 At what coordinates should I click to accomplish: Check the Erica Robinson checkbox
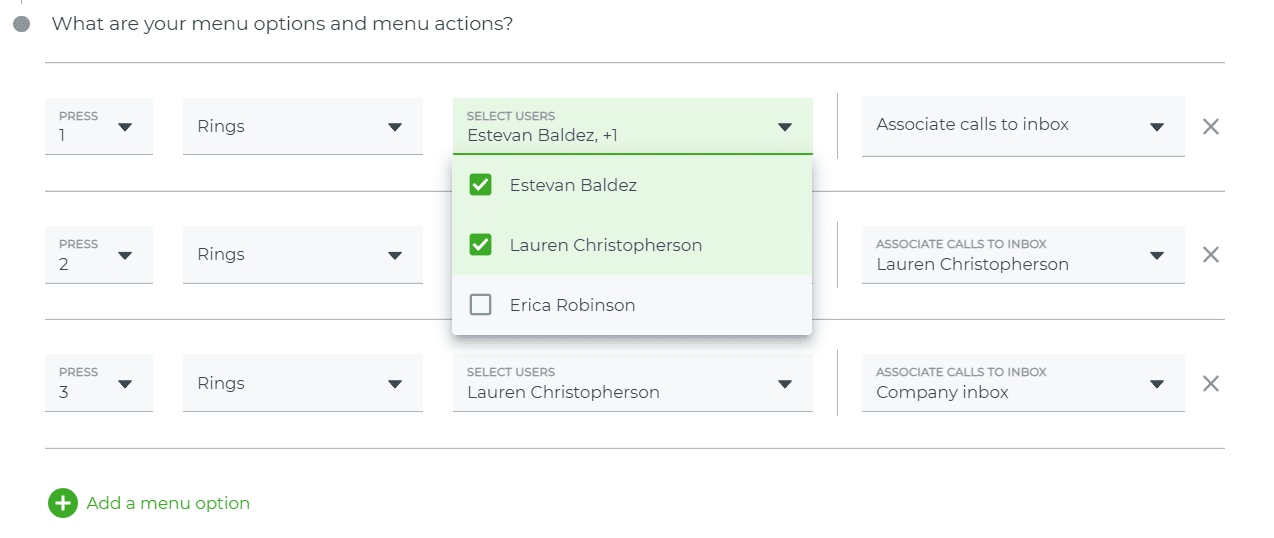click(x=480, y=305)
